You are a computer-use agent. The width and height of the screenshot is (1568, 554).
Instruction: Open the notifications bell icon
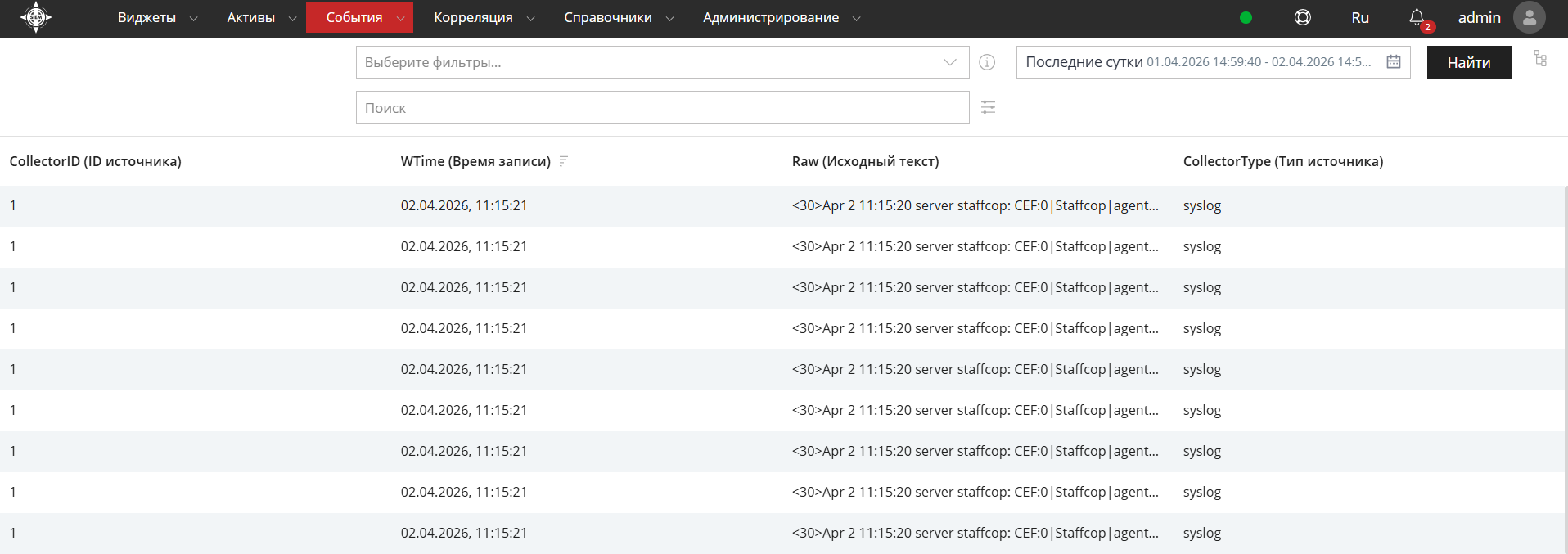coord(1417,17)
